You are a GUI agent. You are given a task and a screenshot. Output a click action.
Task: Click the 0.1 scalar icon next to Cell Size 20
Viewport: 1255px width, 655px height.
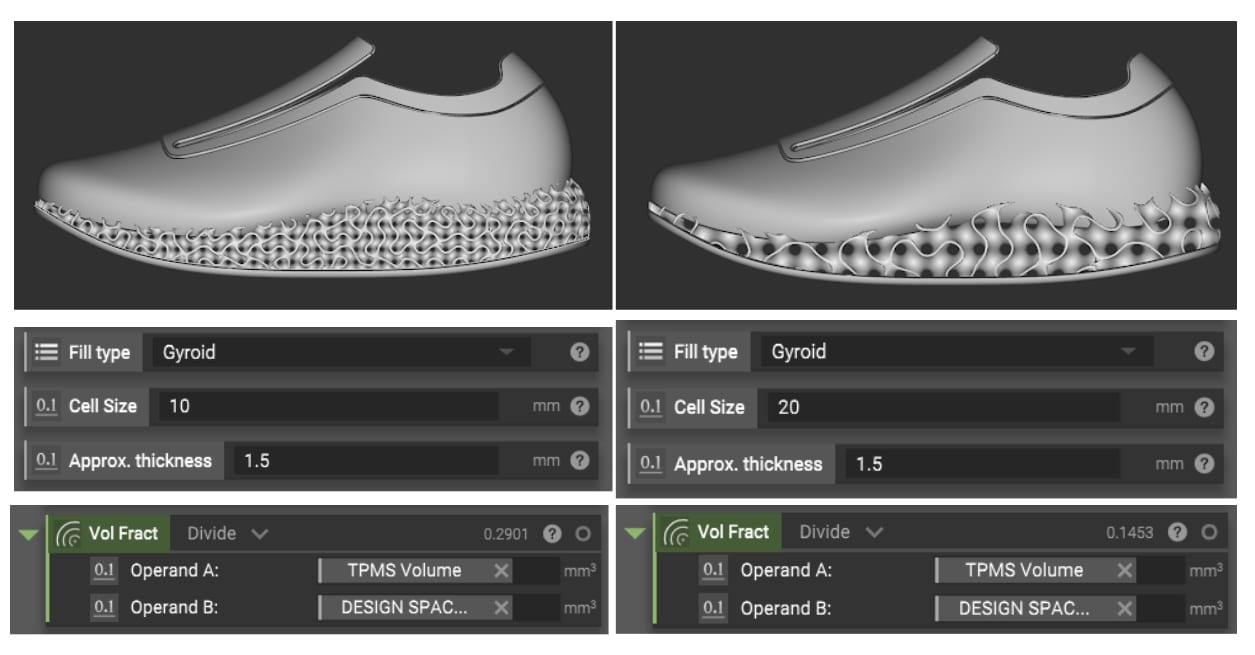pos(651,407)
